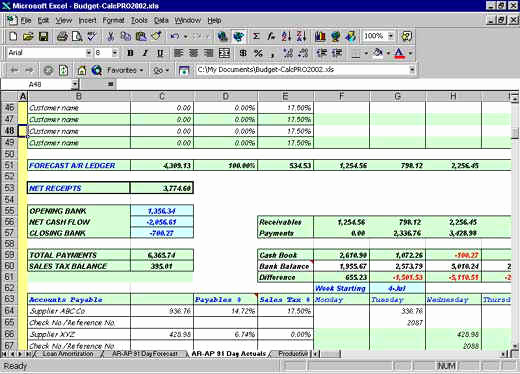Sort ascending A to Z
Screen dimensions: 520x374
(286, 36)
